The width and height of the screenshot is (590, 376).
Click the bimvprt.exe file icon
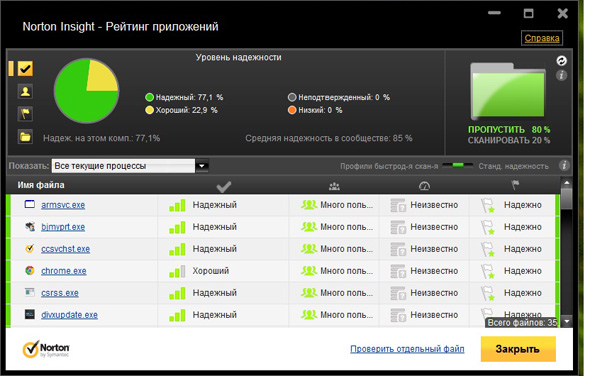[x=30, y=227]
